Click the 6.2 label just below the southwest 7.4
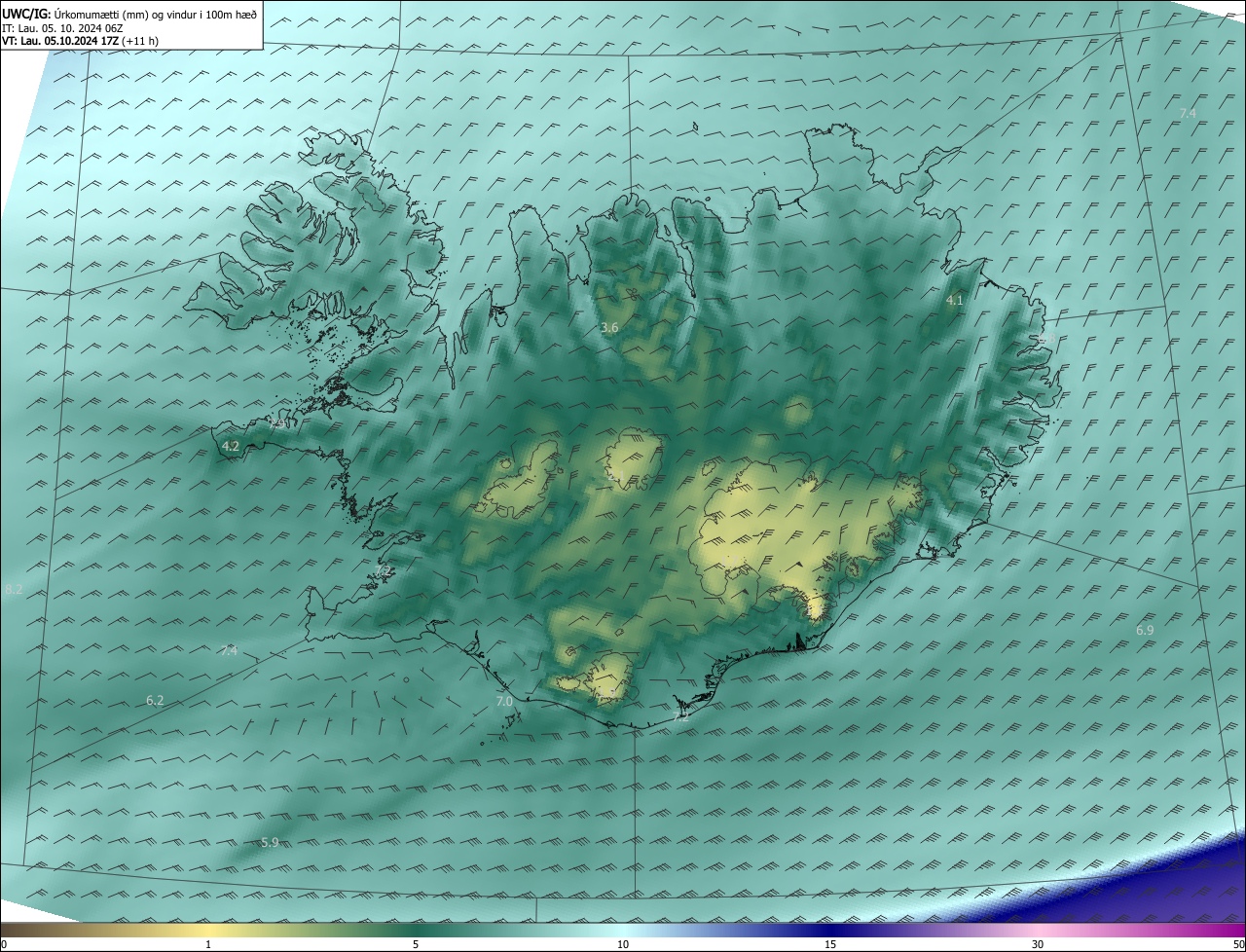The height and width of the screenshot is (952, 1246). (155, 700)
